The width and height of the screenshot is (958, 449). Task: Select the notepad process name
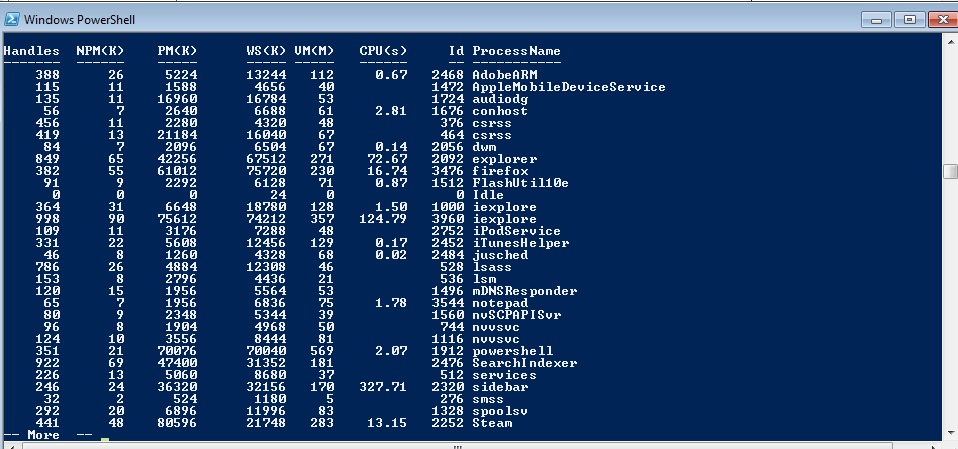pos(500,303)
